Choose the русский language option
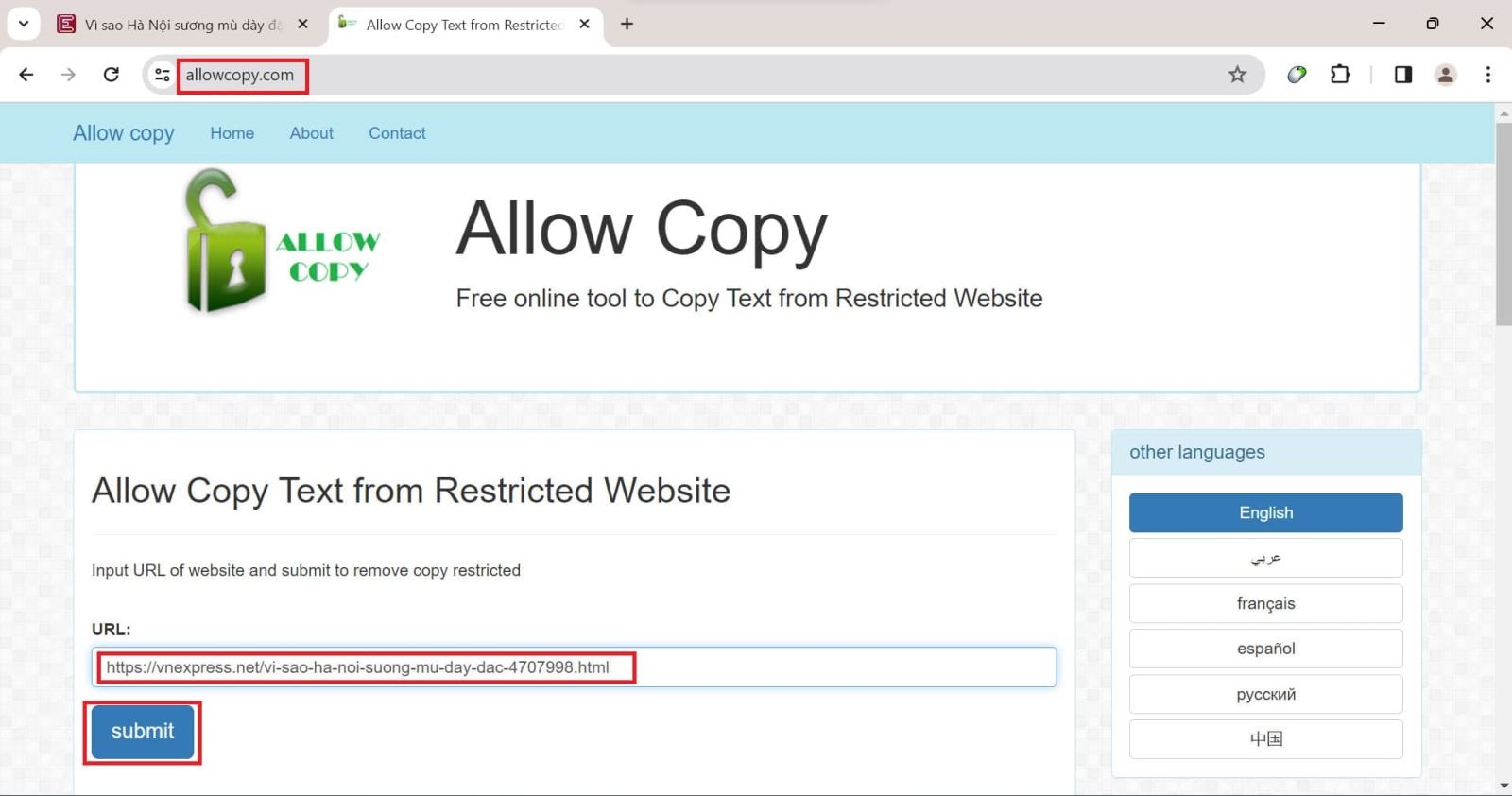The image size is (1512, 796). point(1265,694)
